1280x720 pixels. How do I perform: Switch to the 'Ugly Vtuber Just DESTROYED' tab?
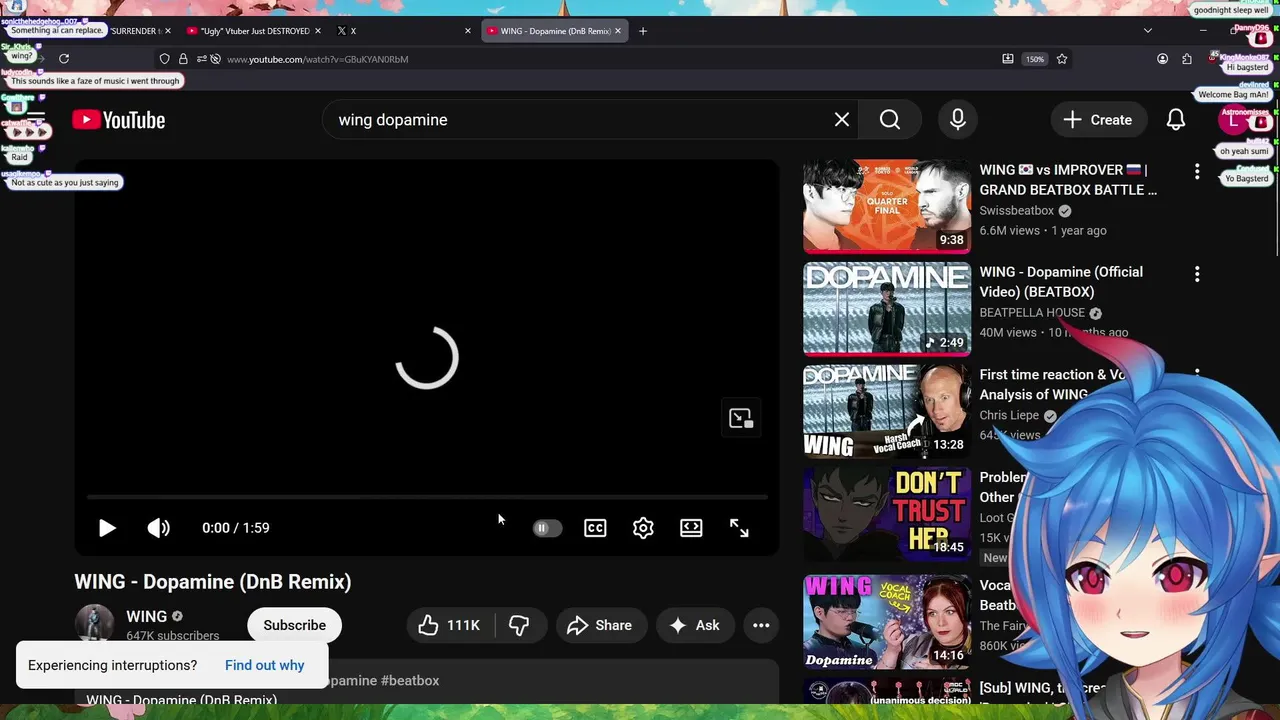pyautogui.click(x=255, y=31)
